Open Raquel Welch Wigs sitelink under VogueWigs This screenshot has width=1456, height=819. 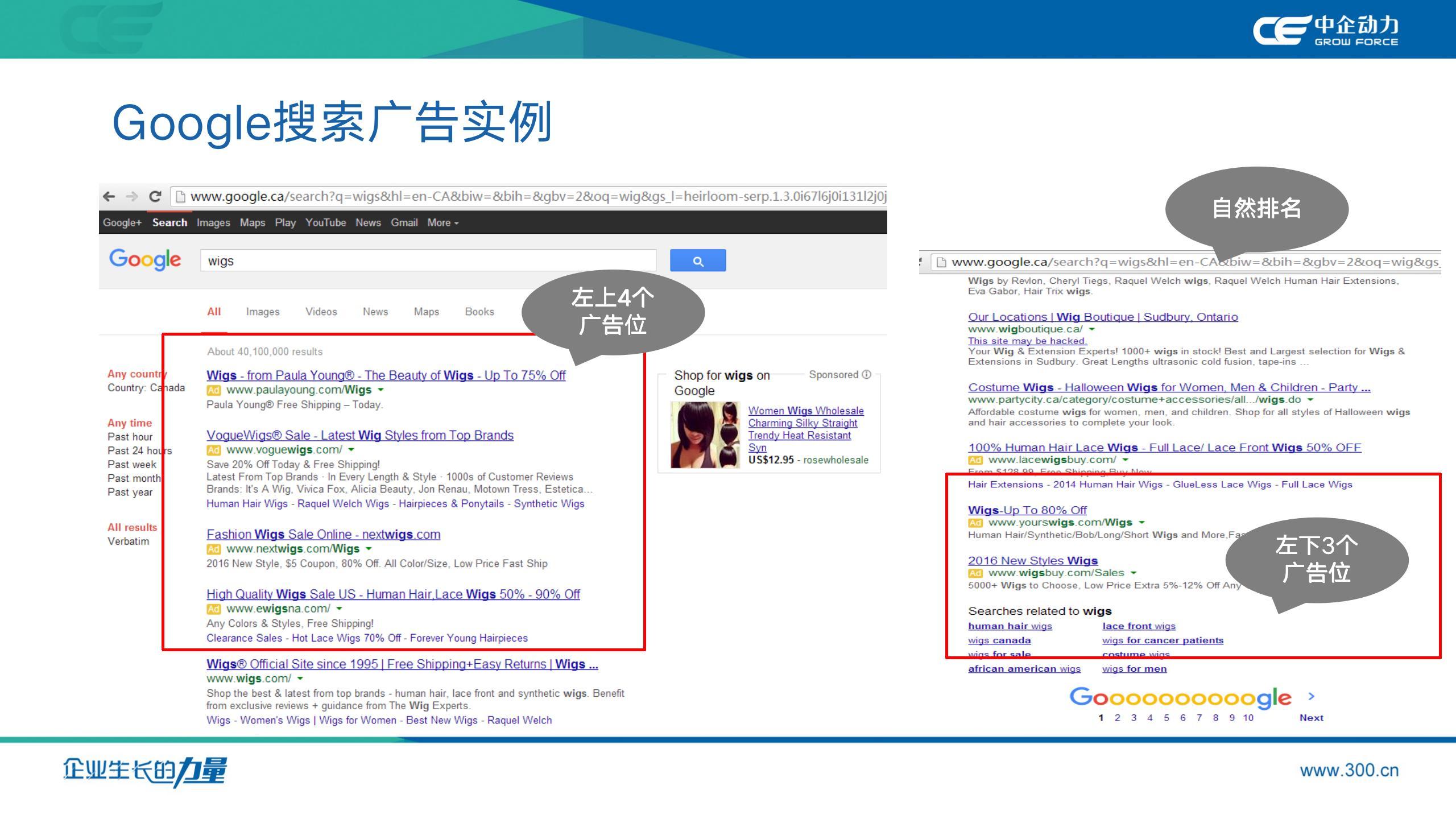pyautogui.click(x=343, y=504)
